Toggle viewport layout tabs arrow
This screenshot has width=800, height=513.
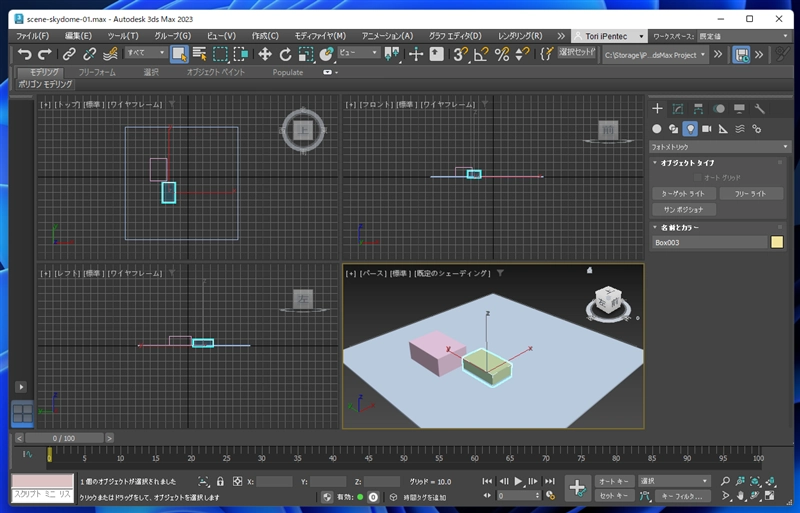click(21, 387)
